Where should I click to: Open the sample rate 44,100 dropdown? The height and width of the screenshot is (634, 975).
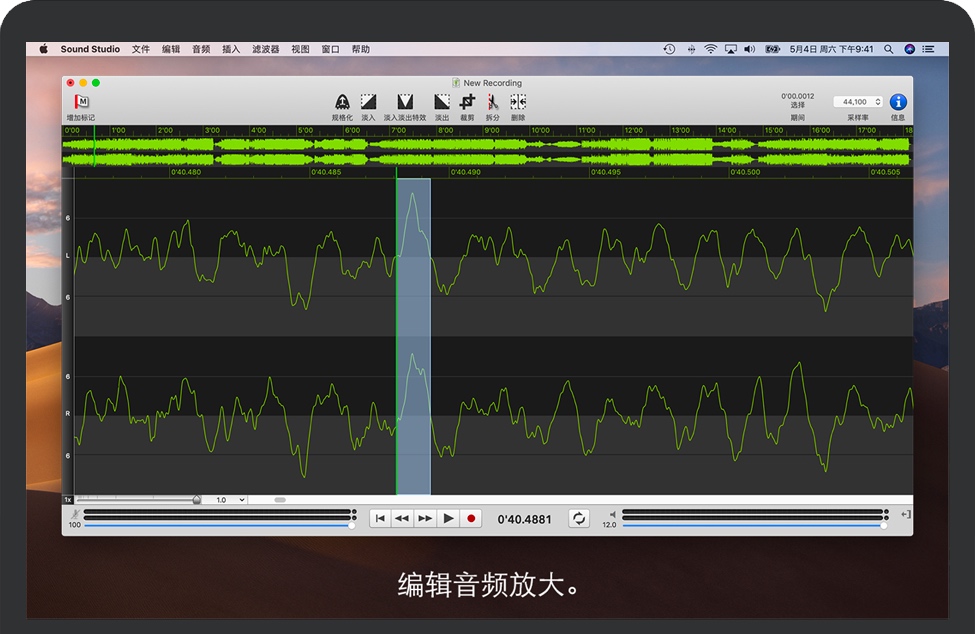861,102
